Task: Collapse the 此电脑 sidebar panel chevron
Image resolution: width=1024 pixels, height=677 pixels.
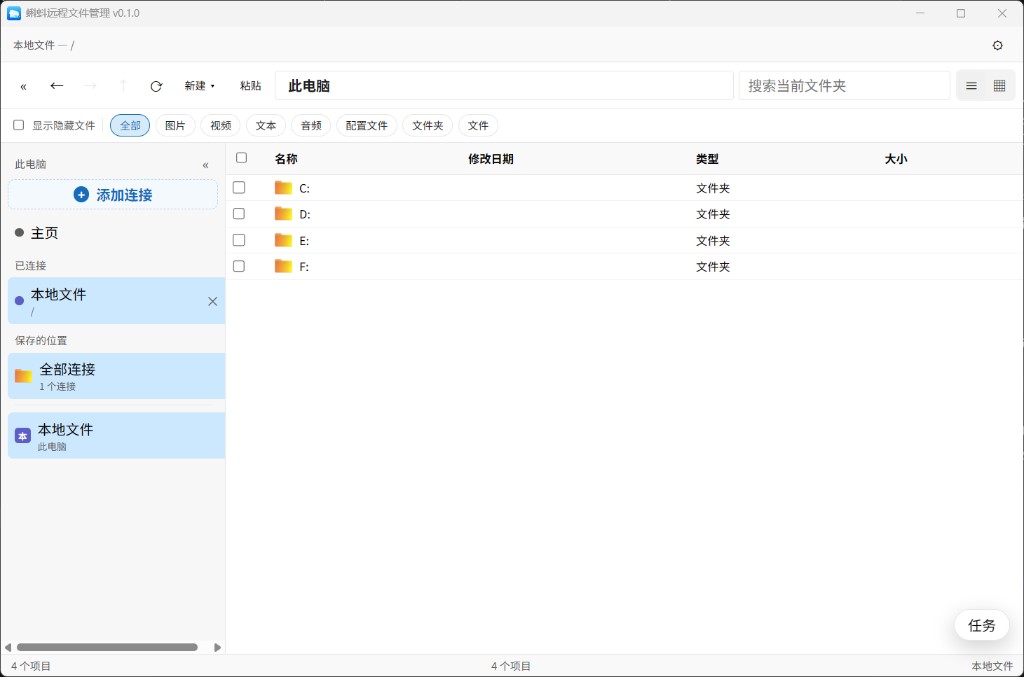Action: (205, 165)
